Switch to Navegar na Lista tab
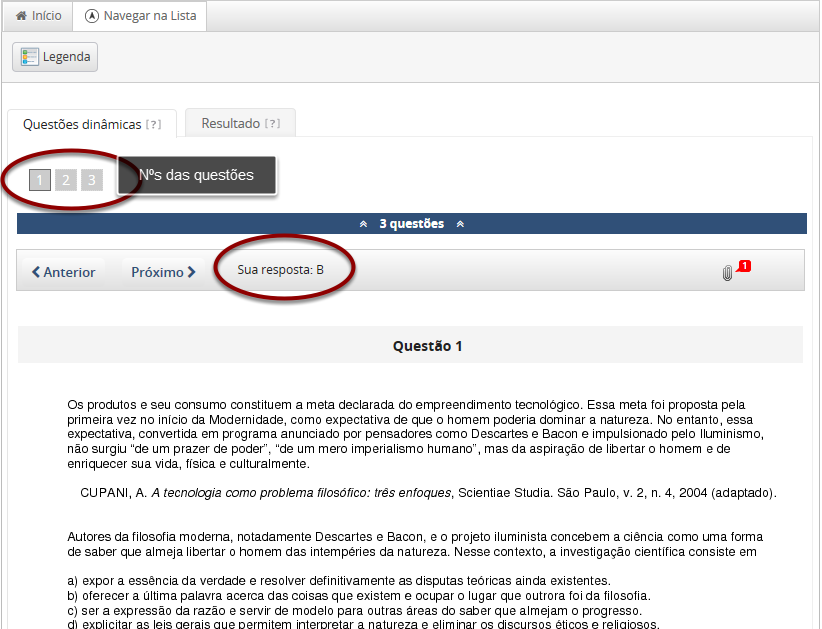822x629 pixels. click(141, 16)
